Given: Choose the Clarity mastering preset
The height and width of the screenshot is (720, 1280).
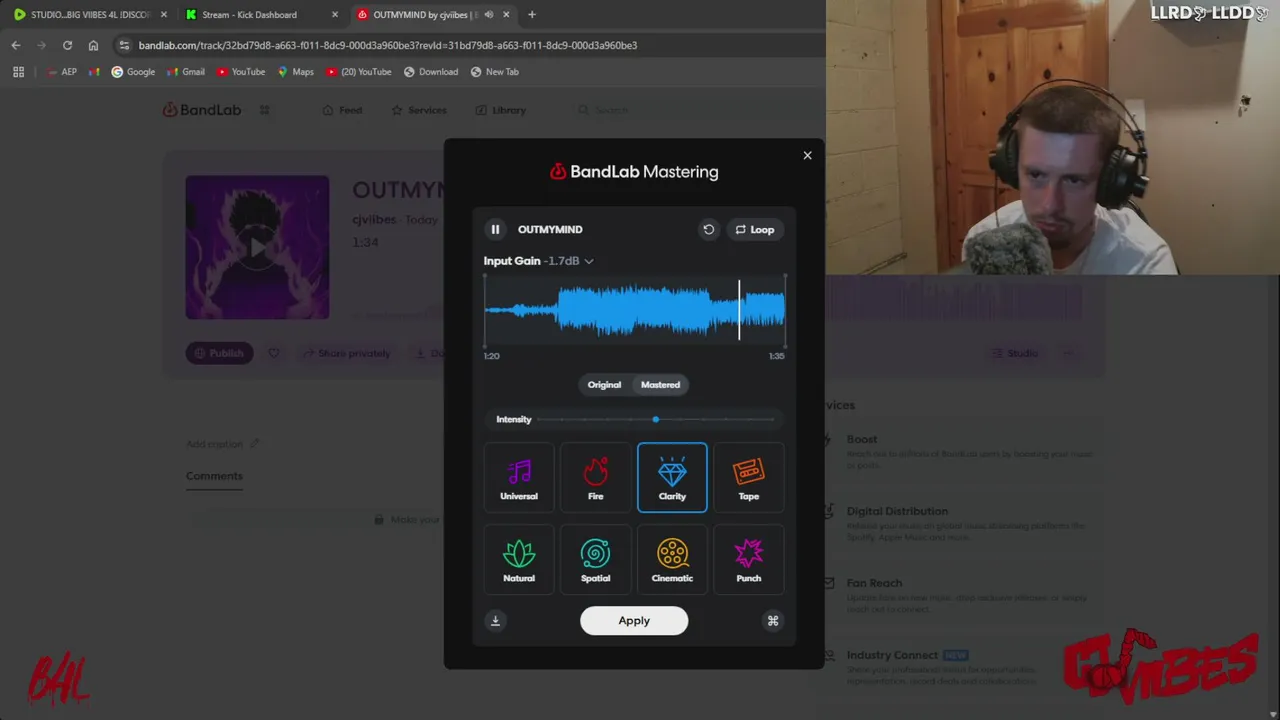Looking at the screenshot, I should pos(672,477).
